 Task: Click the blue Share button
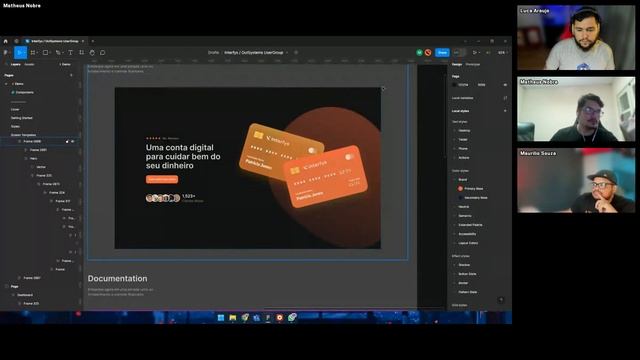[442, 53]
